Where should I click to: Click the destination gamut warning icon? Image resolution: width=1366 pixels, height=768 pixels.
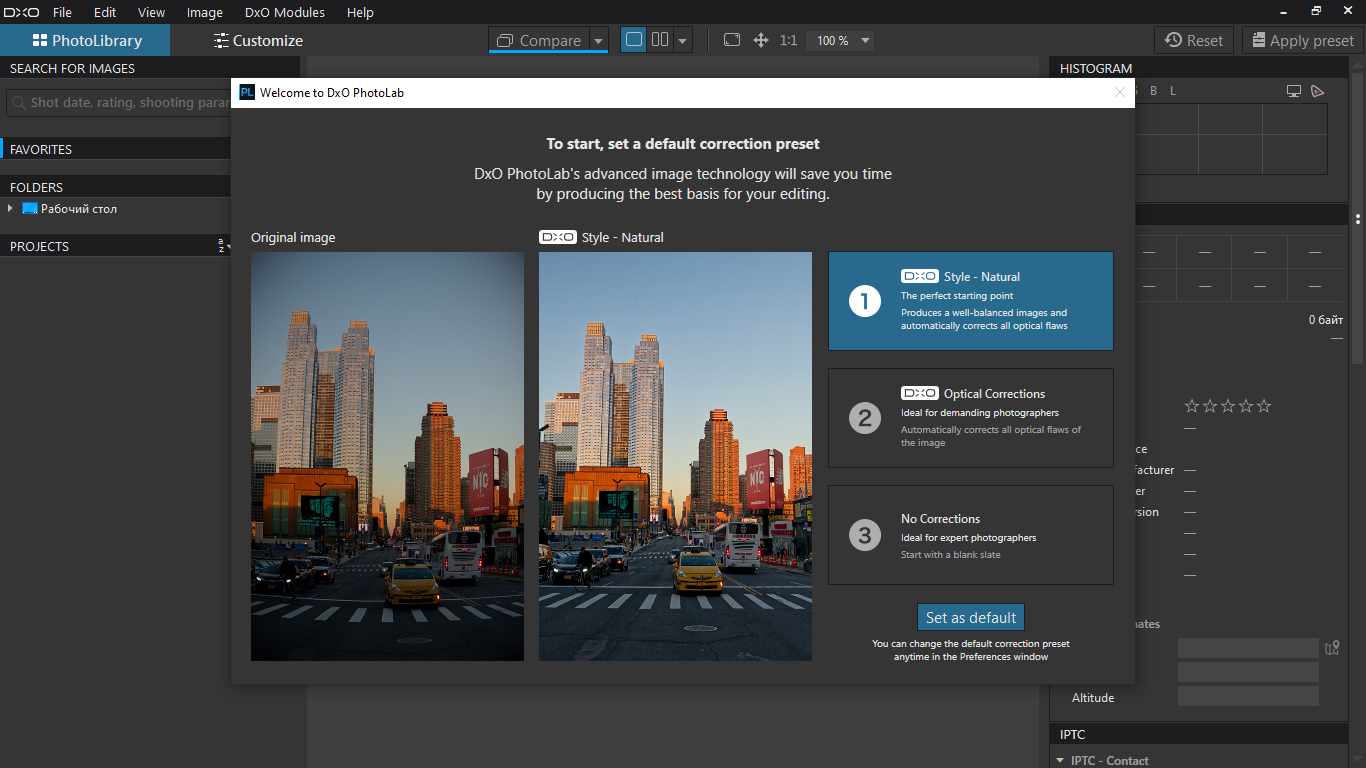point(1317,91)
